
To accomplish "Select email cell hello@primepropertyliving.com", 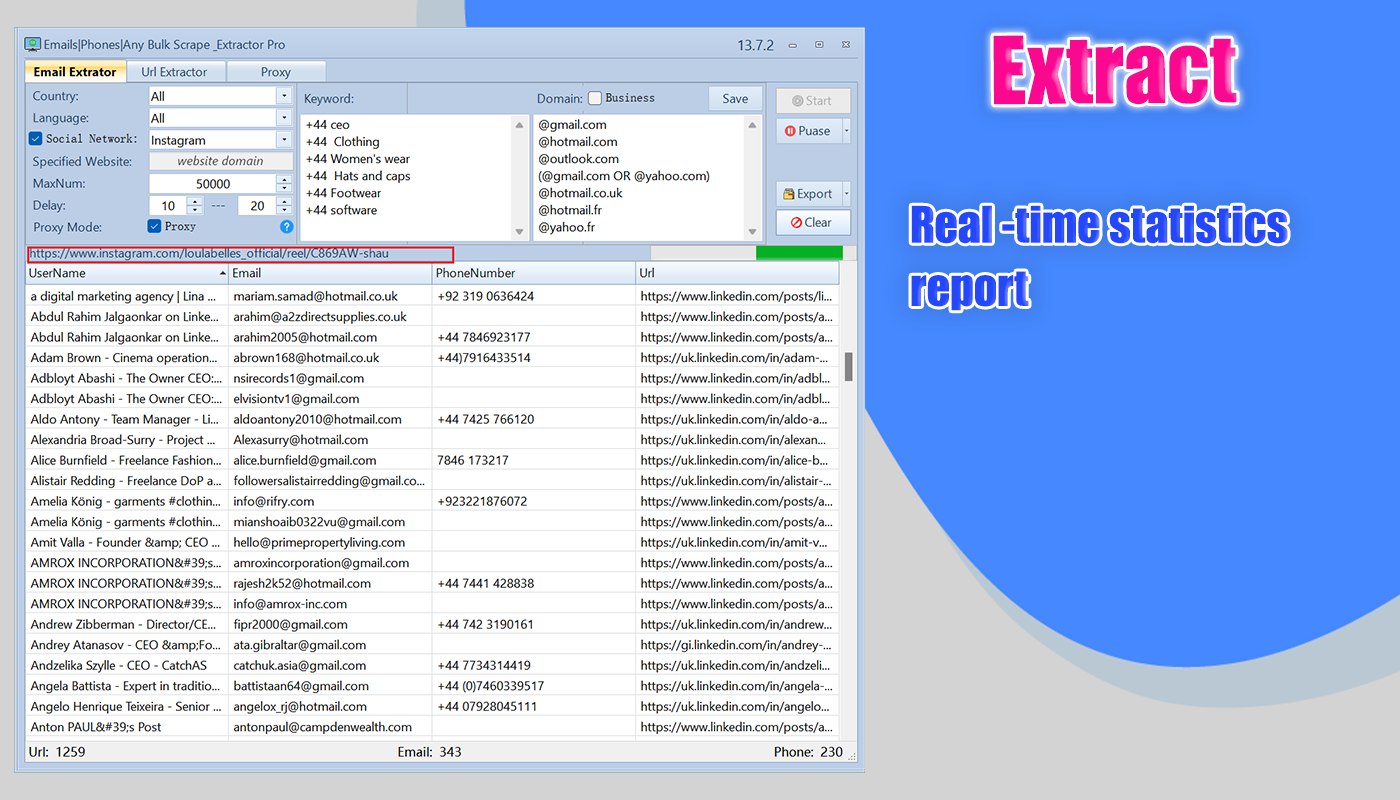I will [x=330, y=542].
